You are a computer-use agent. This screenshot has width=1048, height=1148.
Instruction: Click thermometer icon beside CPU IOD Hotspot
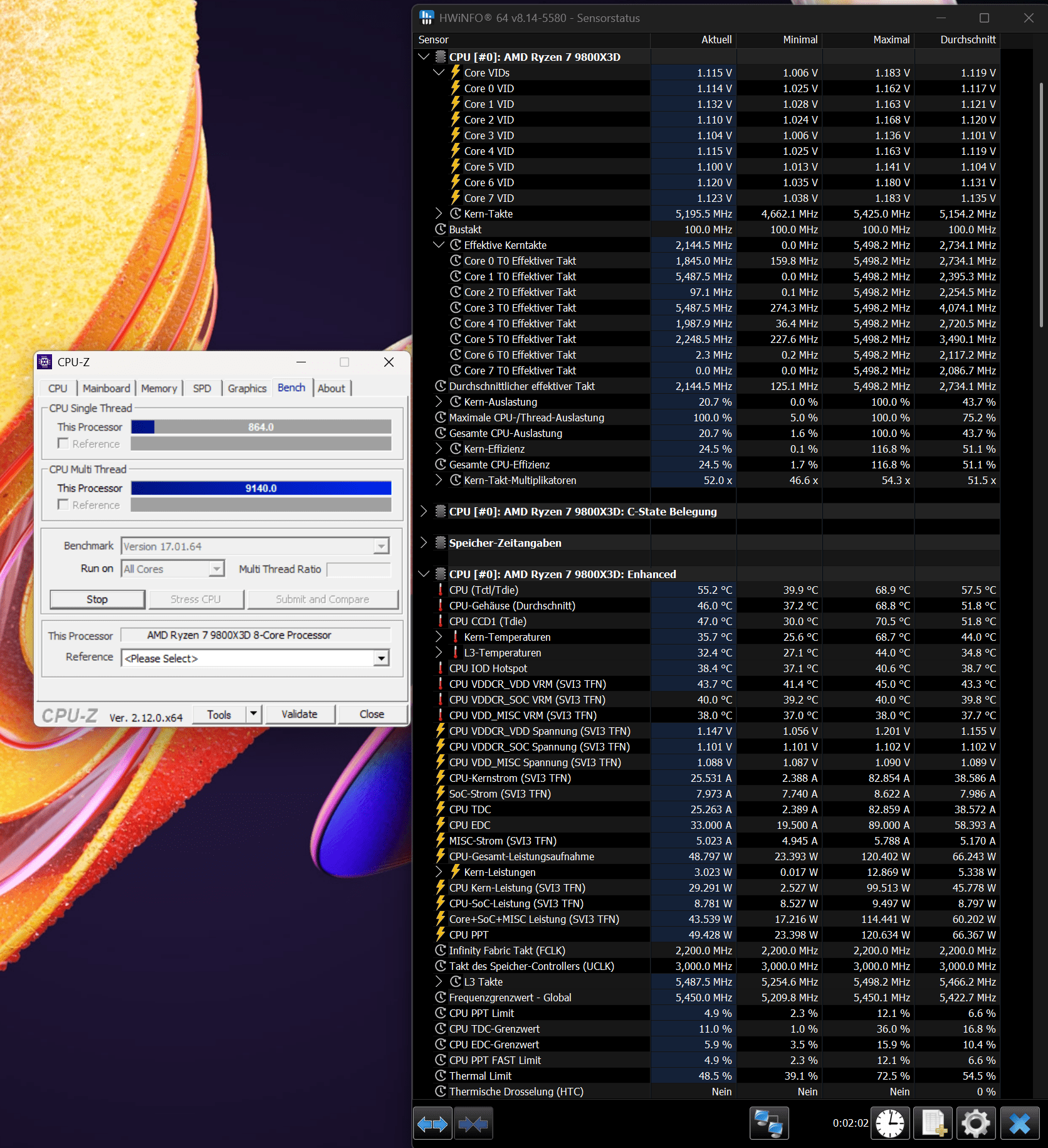441,668
